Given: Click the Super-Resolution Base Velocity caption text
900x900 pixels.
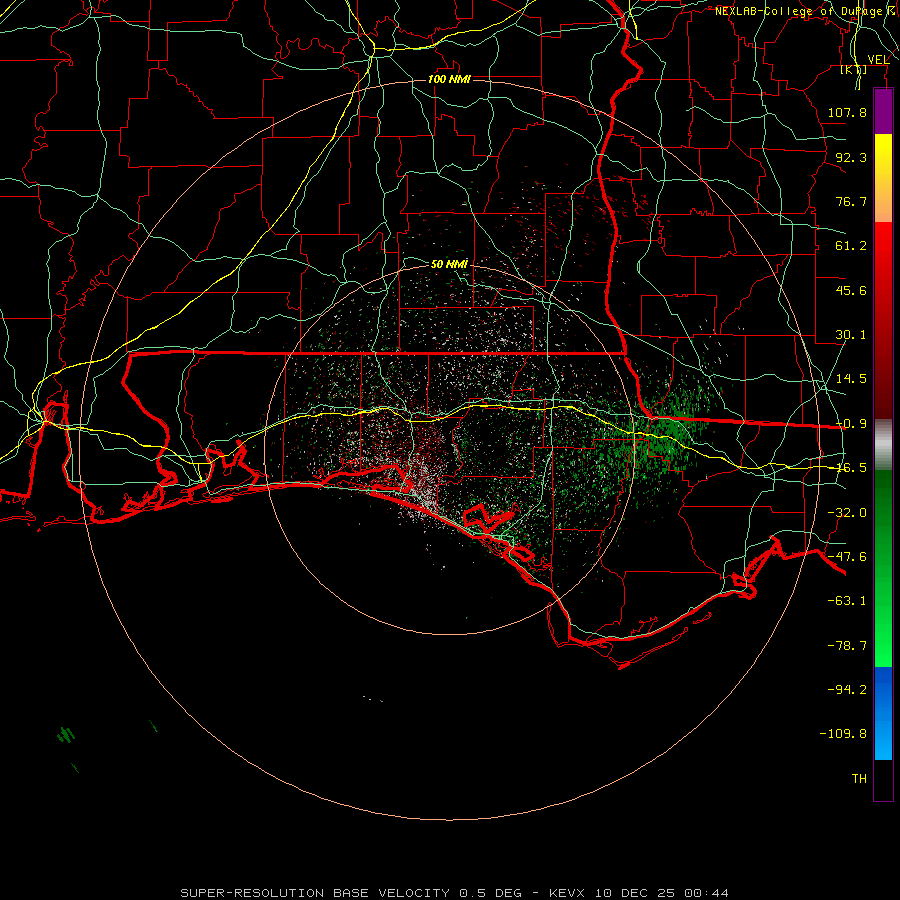Looking at the screenshot, I should 455,893.
